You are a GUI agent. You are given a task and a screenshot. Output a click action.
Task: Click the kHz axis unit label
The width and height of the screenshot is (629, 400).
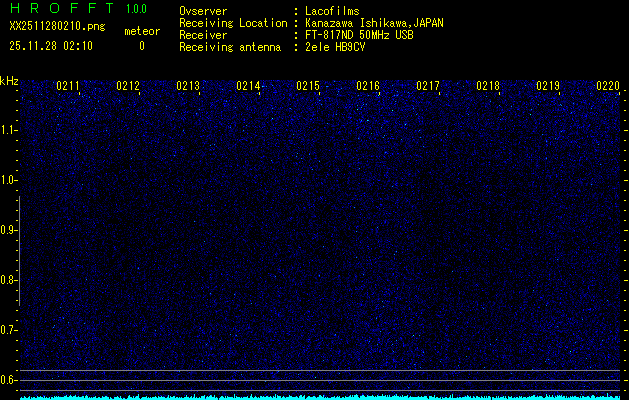[x=9, y=80]
